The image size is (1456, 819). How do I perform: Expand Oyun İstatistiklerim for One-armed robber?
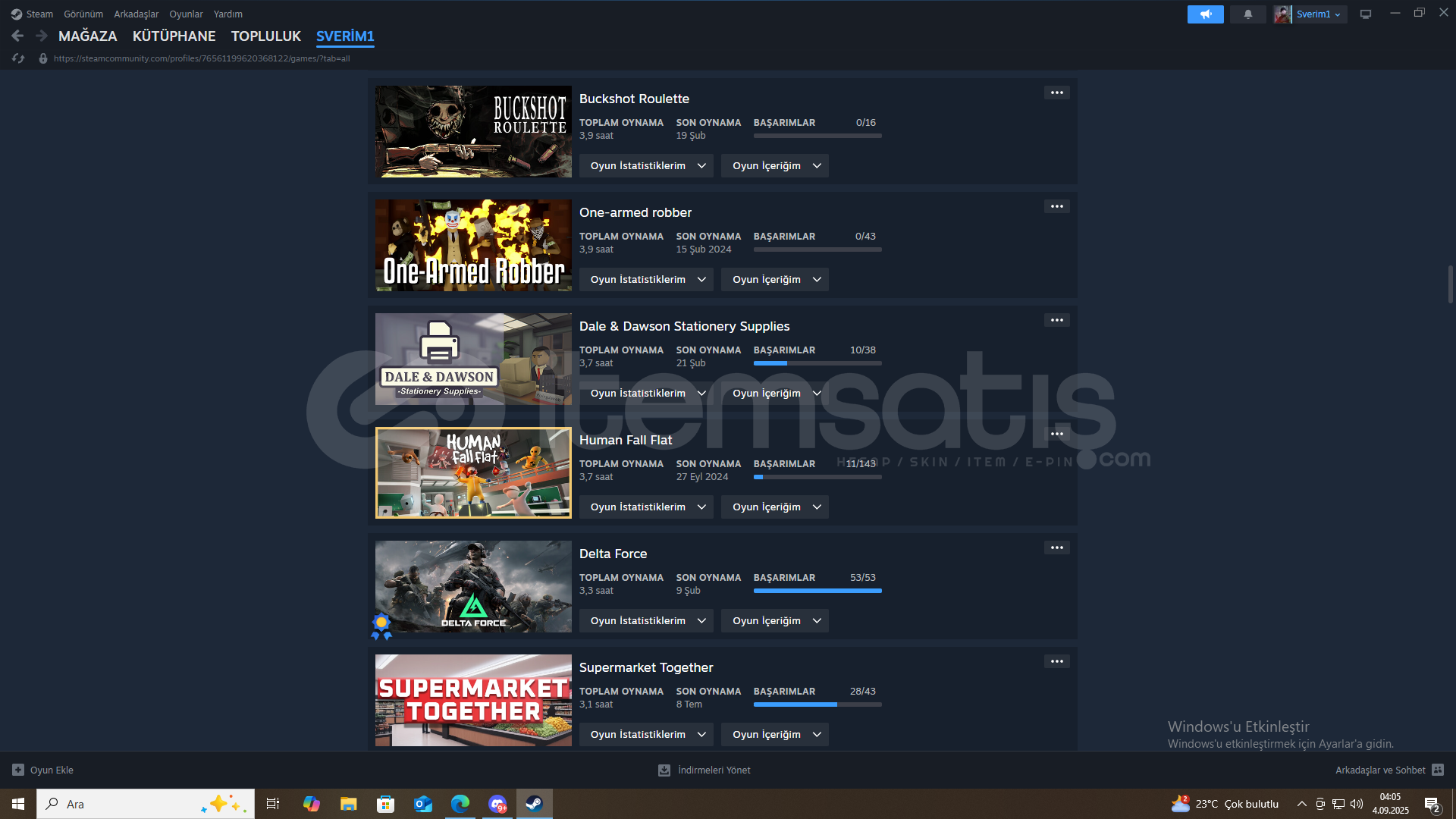click(x=646, y=279)
